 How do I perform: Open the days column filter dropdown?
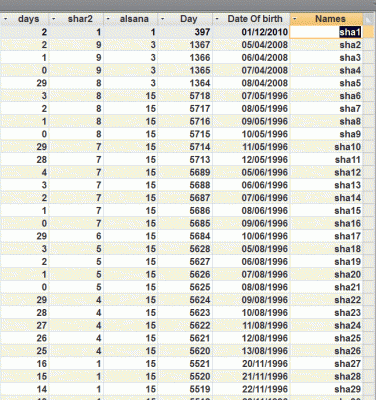click(x=5, y=19)
